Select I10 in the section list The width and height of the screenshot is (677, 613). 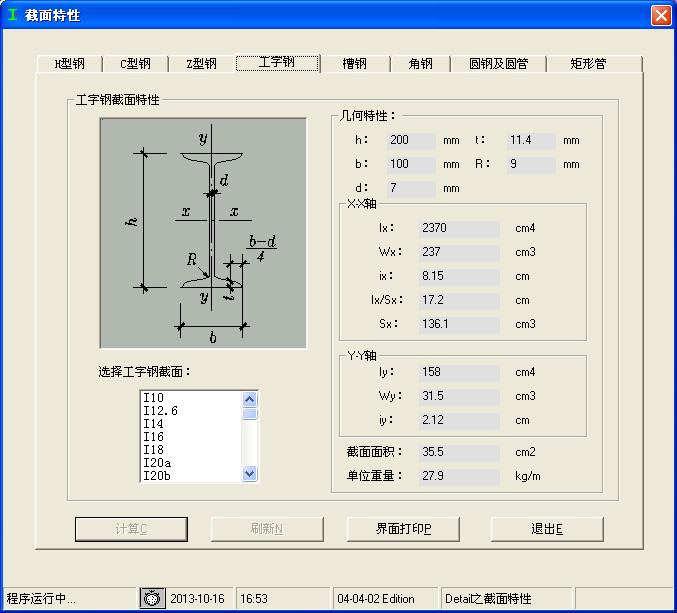tap(191, 398)
